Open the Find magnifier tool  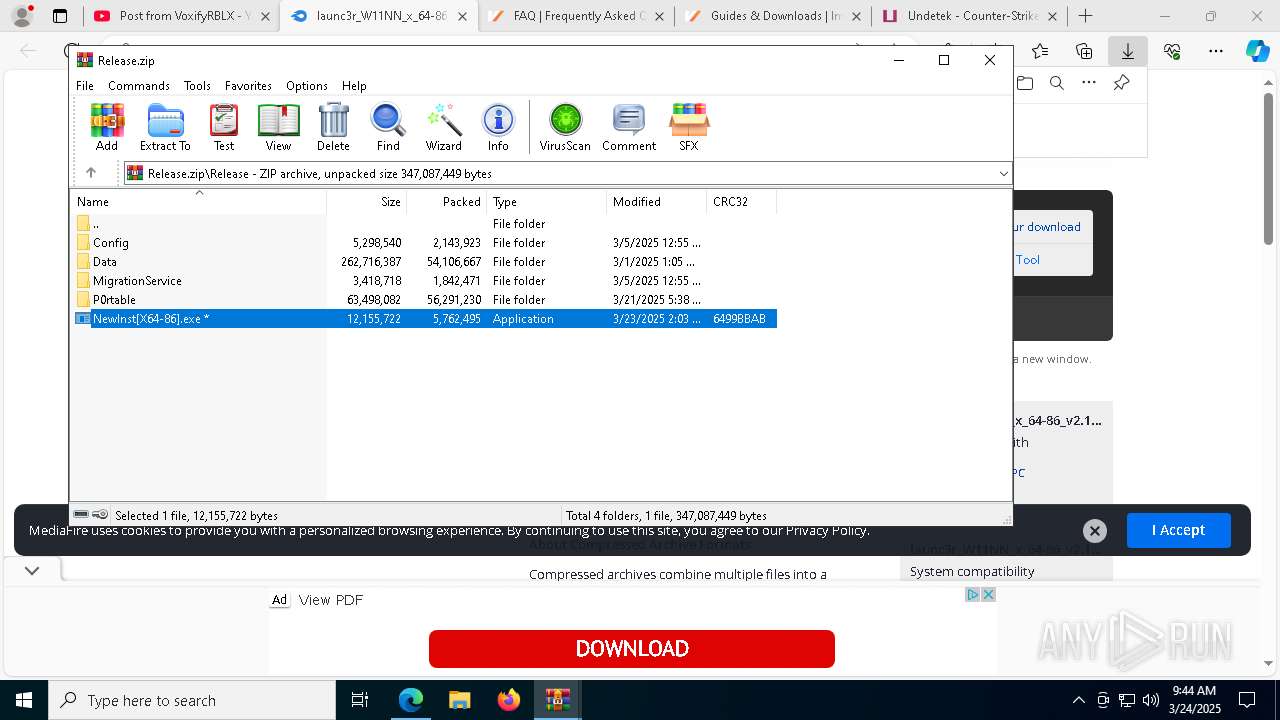(388, 127)
